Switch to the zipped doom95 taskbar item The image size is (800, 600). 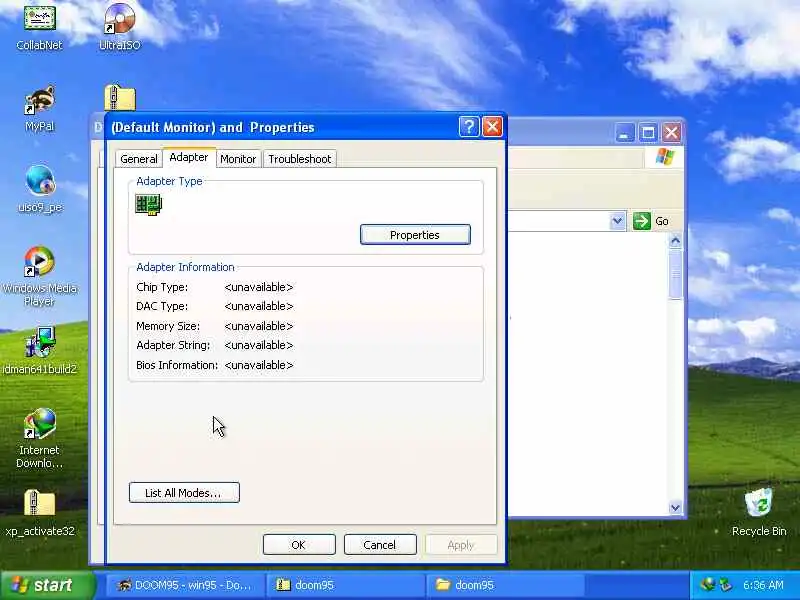(345, 585)
